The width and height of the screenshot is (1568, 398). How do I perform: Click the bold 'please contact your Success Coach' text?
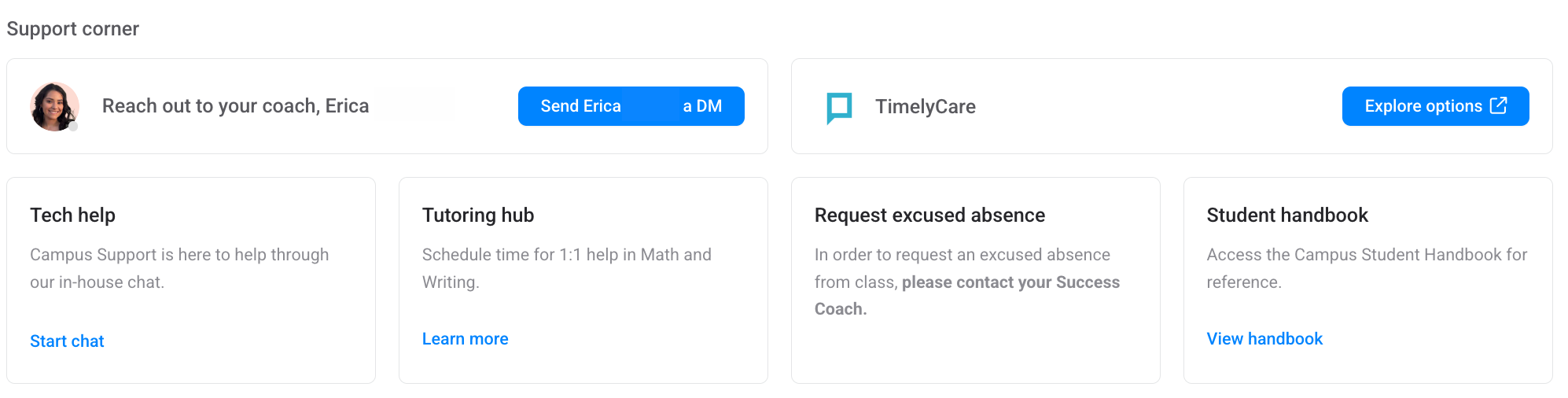(x=1010, y=282)
